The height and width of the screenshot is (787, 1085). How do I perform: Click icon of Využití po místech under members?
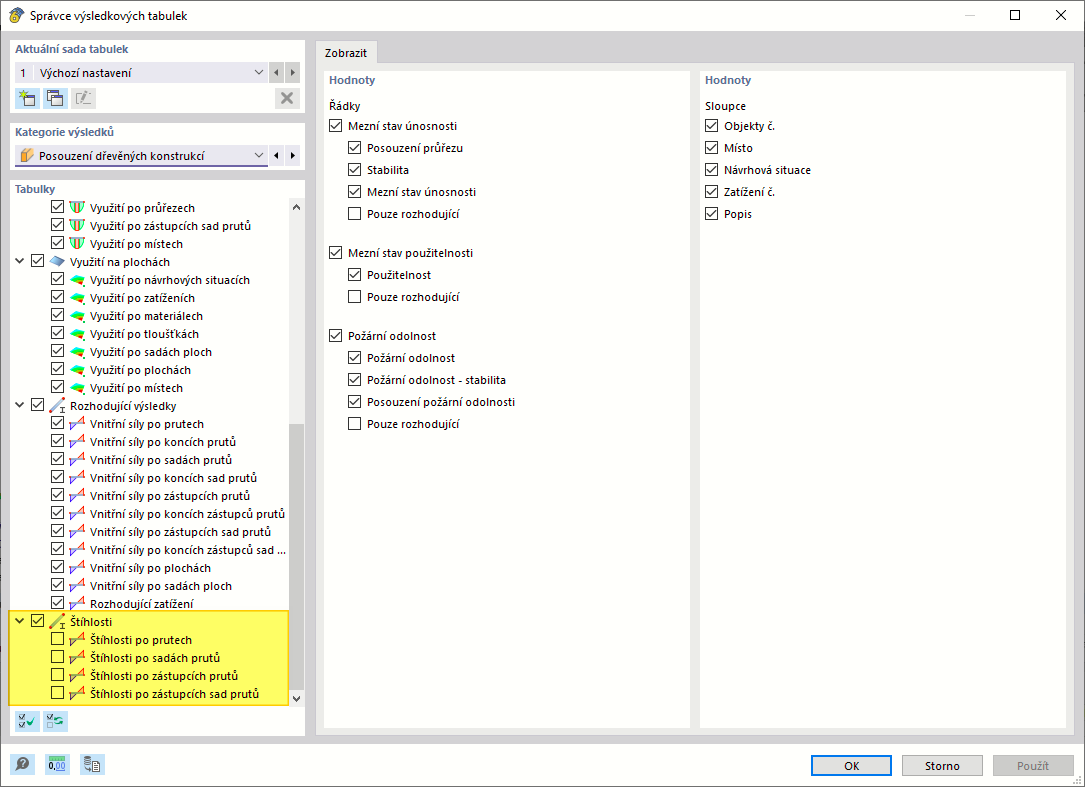click(77, 244)
